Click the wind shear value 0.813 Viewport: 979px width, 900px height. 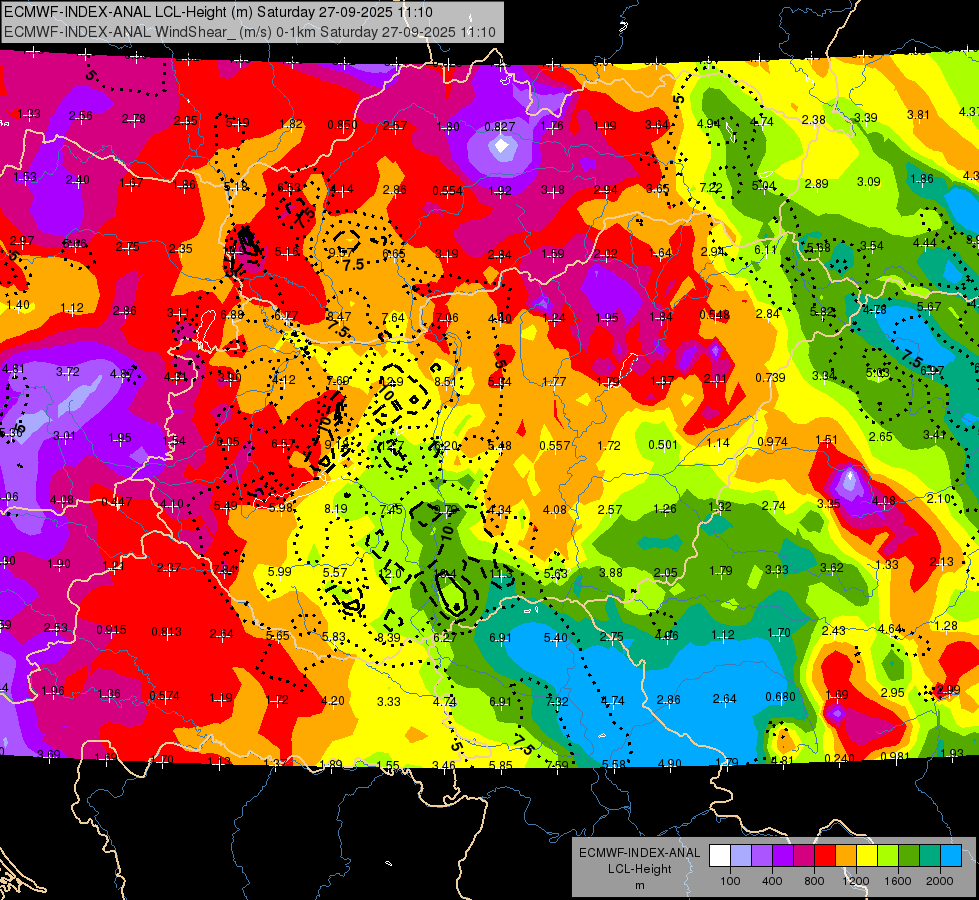click(167, 632)
